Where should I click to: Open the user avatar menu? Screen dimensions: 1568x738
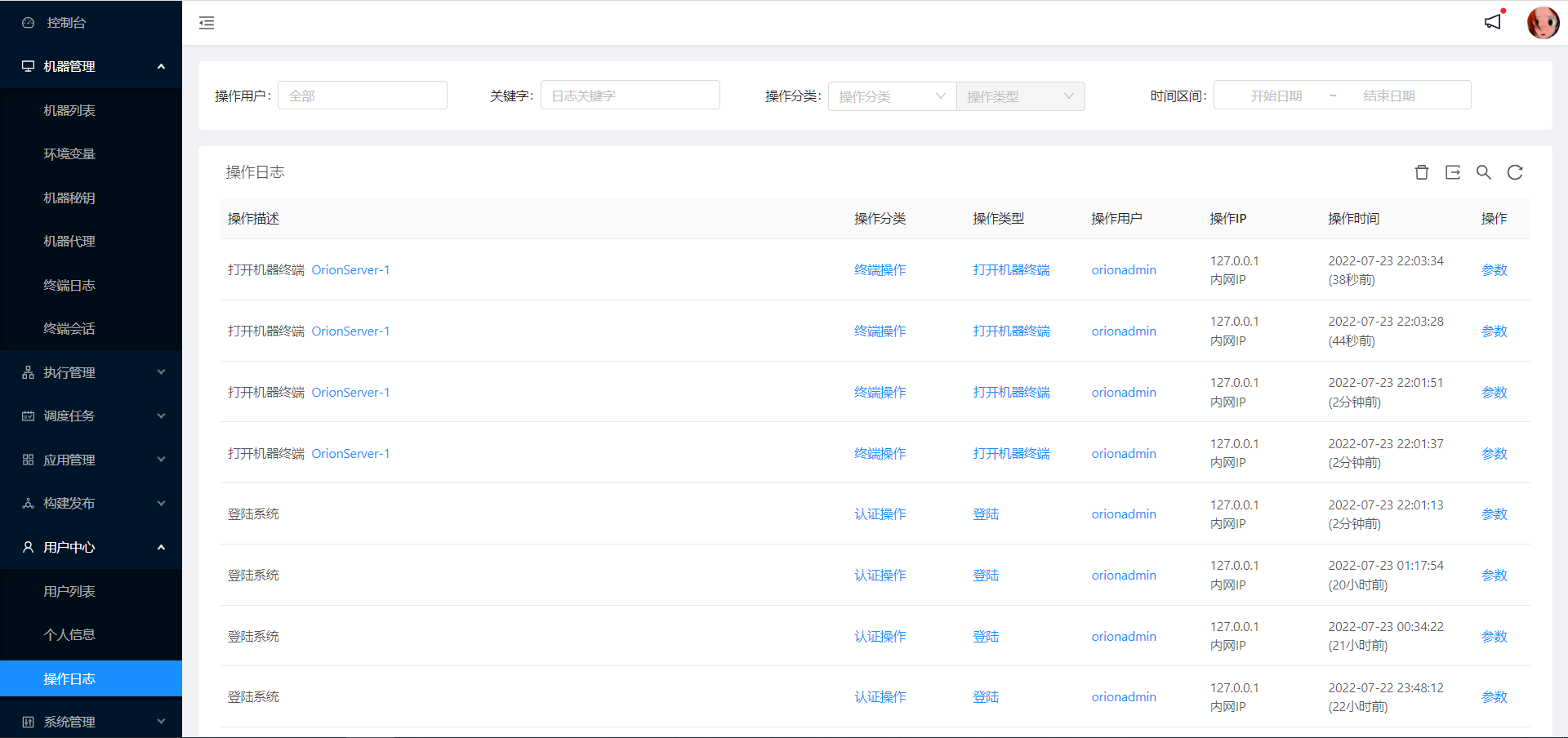[1543, 23]
